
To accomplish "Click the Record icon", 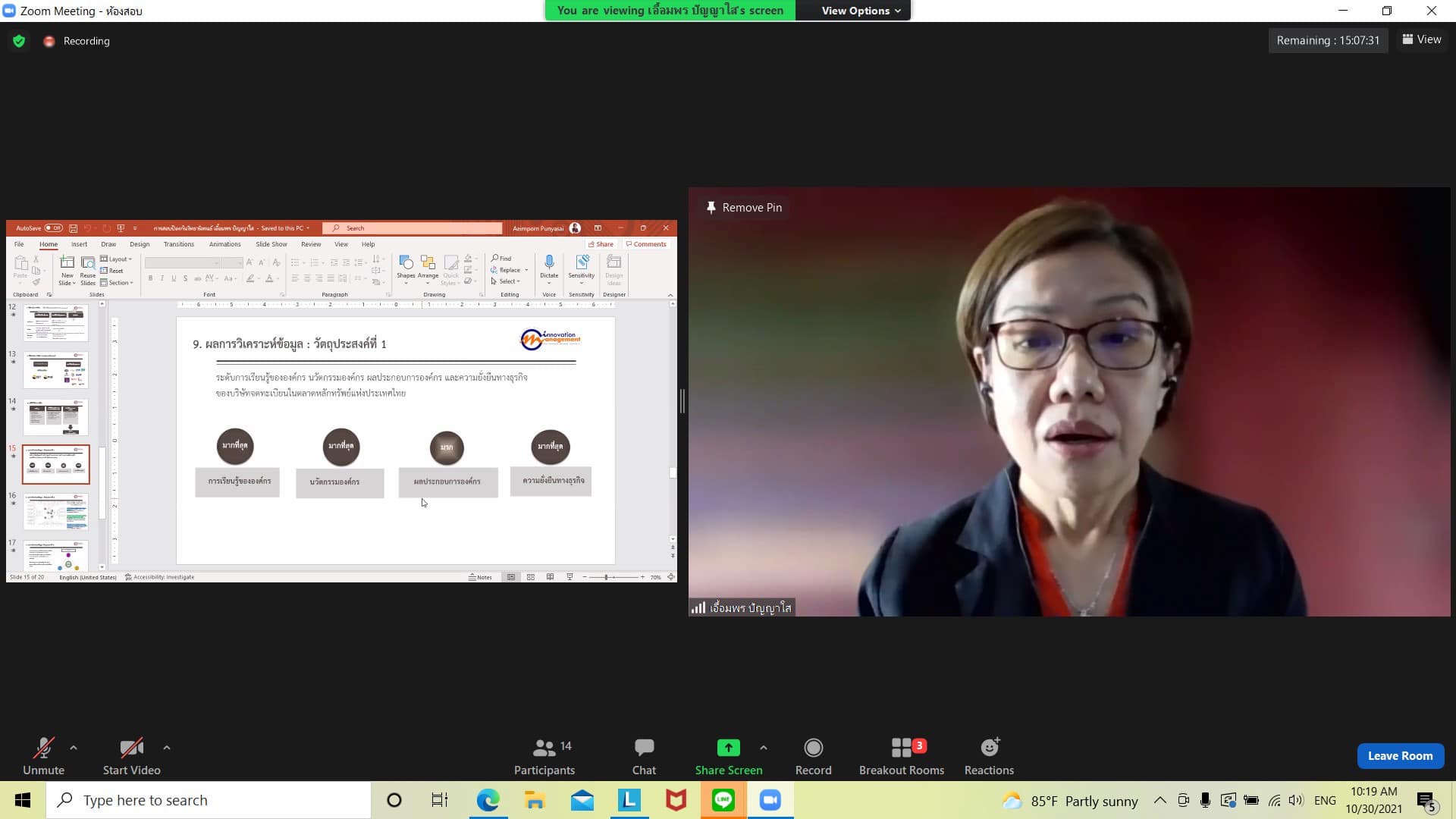I will pos(813,748).
